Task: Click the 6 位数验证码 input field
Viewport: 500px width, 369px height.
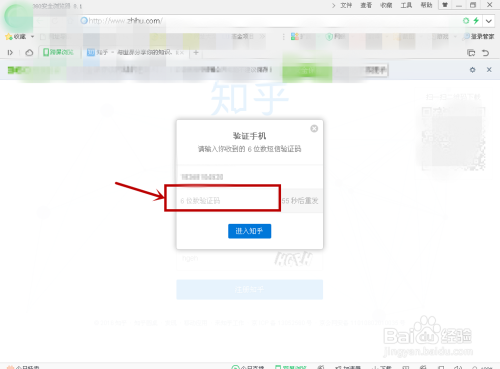Action: coord(228,200)
